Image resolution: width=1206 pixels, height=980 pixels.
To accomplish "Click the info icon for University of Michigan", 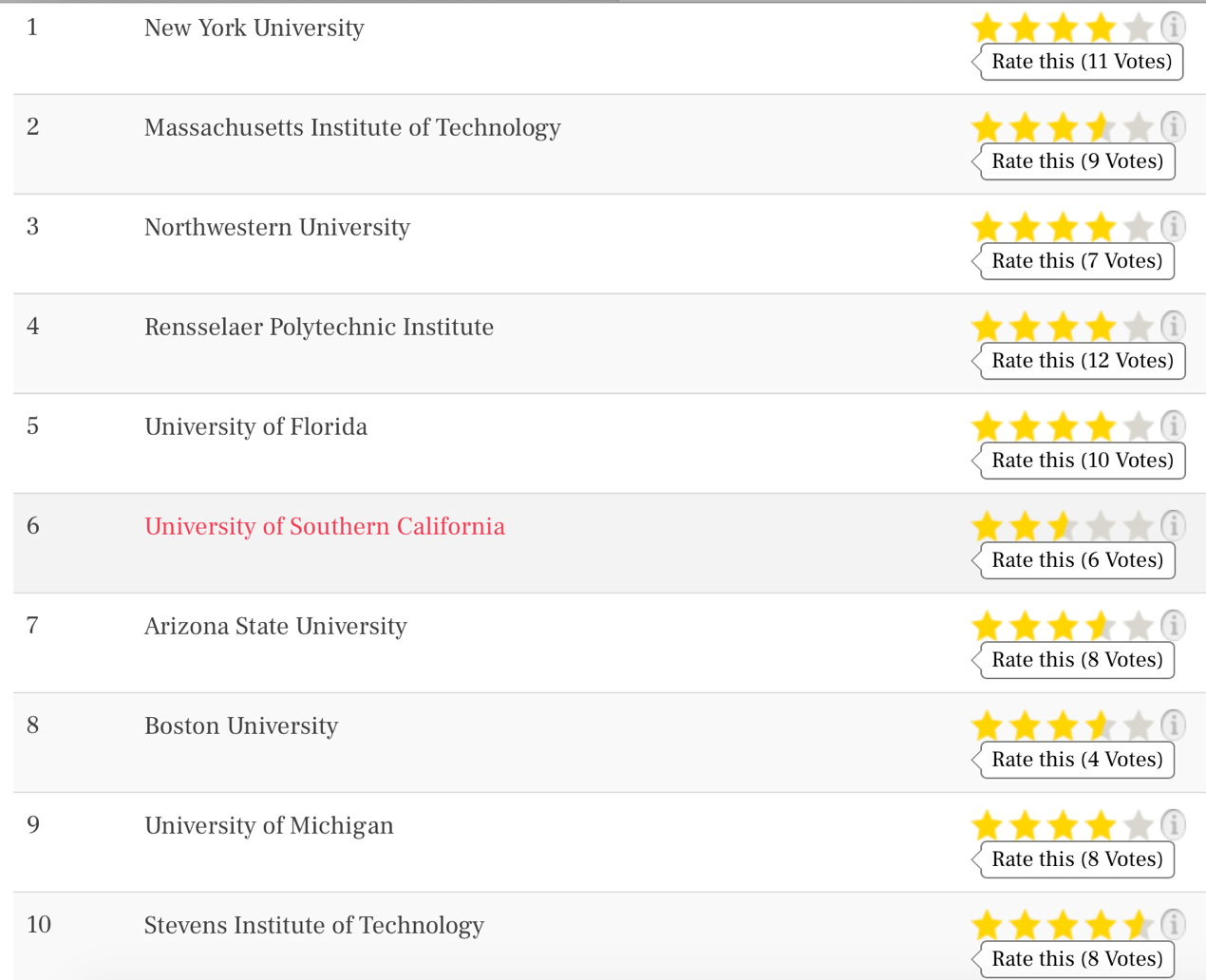I will click(1174, 824).
